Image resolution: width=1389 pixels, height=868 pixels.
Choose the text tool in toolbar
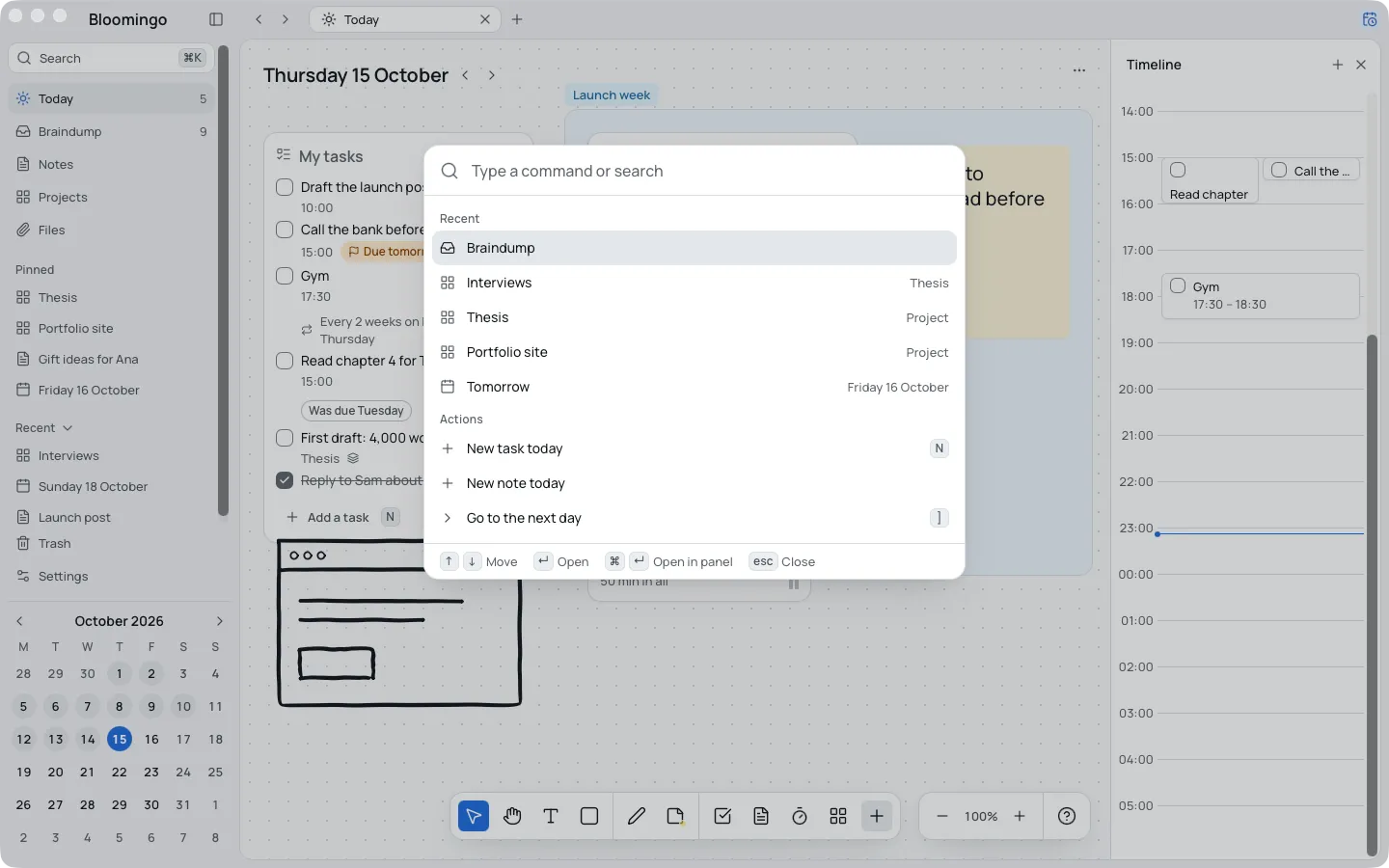[x=551, y=816]
